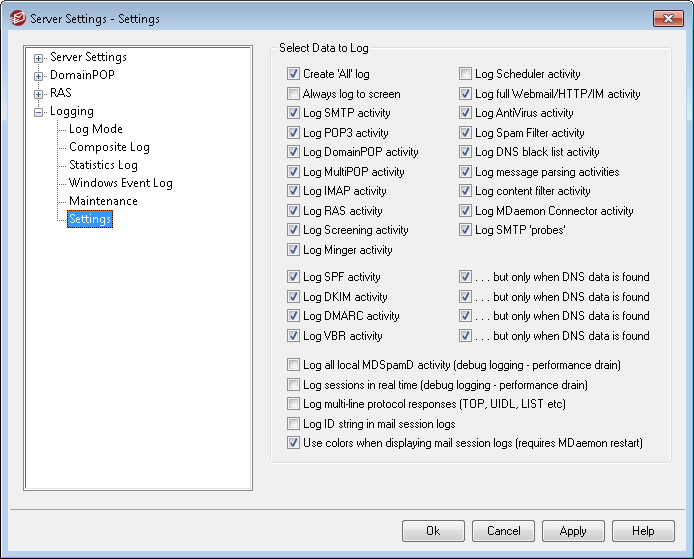Enable Log Scheduler activity checkbox
The image size is (694, 559).
pos(466,74)
